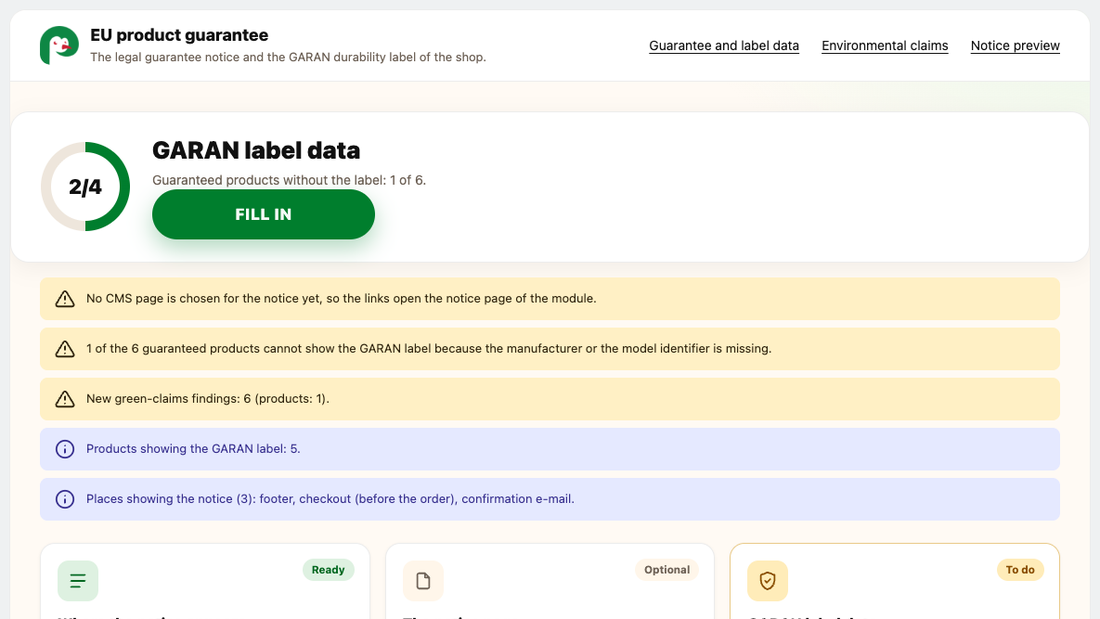This screenshot has height=619, width=1100.
Task: Go to Environmental claims
Action: (x=885, y=46)
